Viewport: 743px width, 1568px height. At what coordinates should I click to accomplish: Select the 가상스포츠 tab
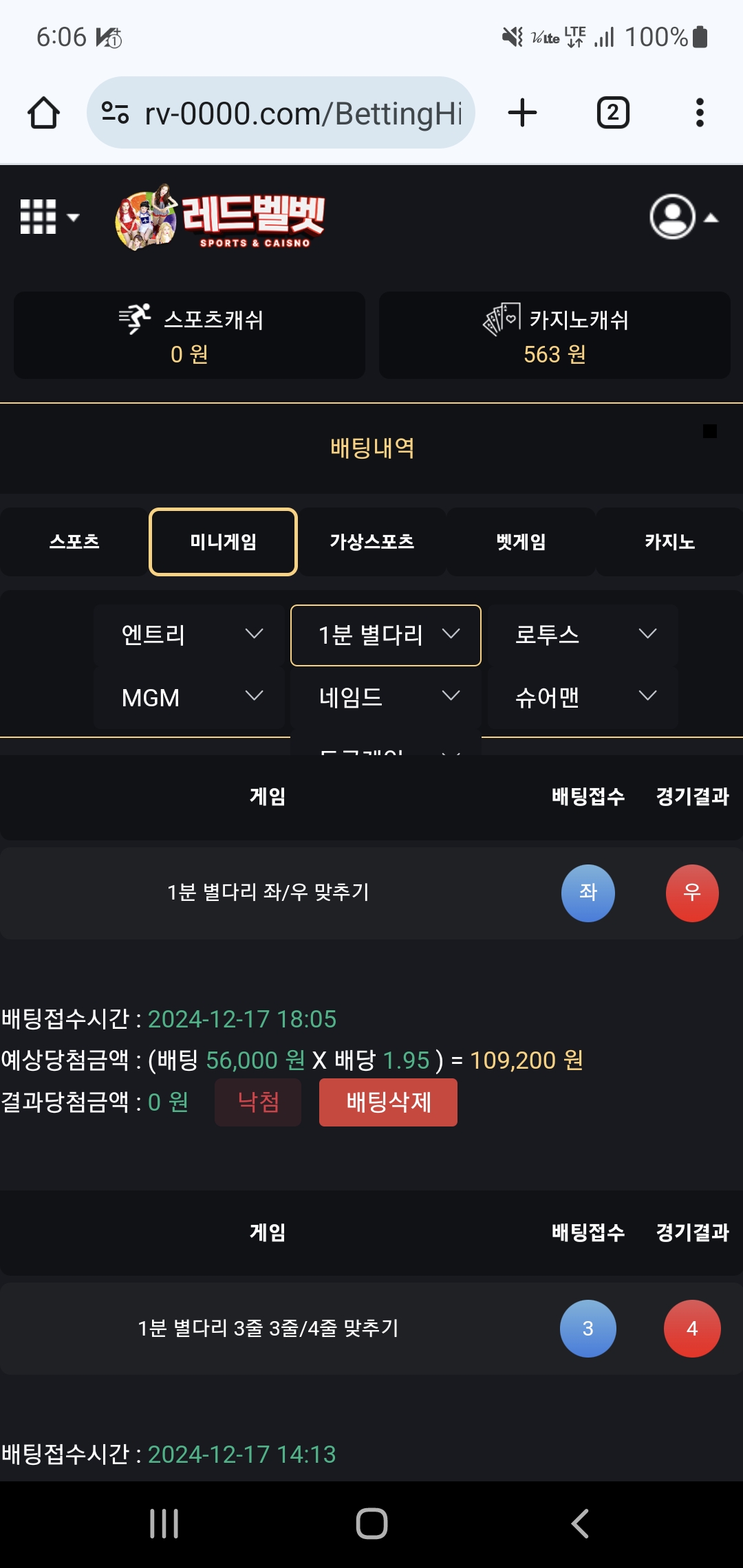[x=372, y=542]
